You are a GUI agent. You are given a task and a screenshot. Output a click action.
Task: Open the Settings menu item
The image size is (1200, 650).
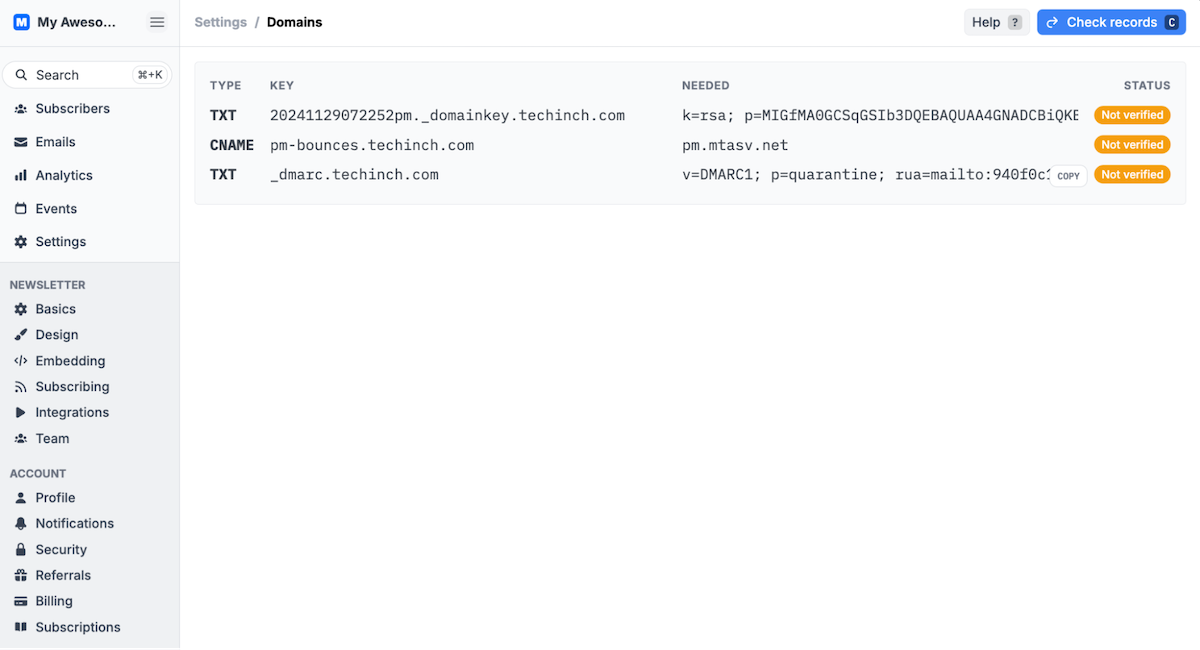pos(60,242)
